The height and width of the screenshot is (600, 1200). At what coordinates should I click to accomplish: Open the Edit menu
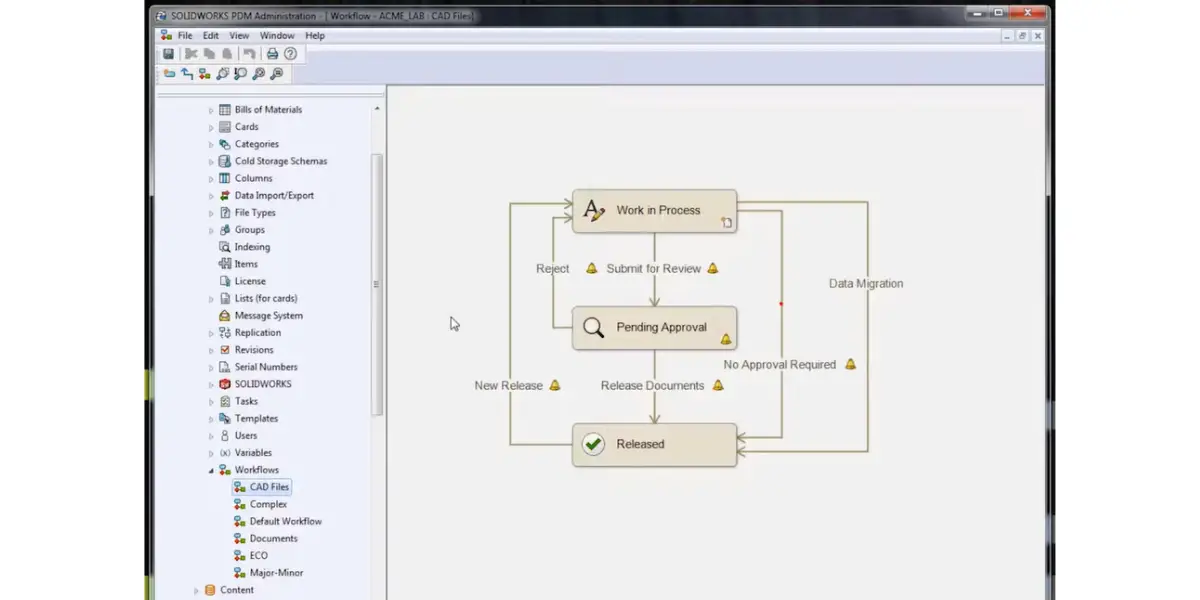(211, 35)
